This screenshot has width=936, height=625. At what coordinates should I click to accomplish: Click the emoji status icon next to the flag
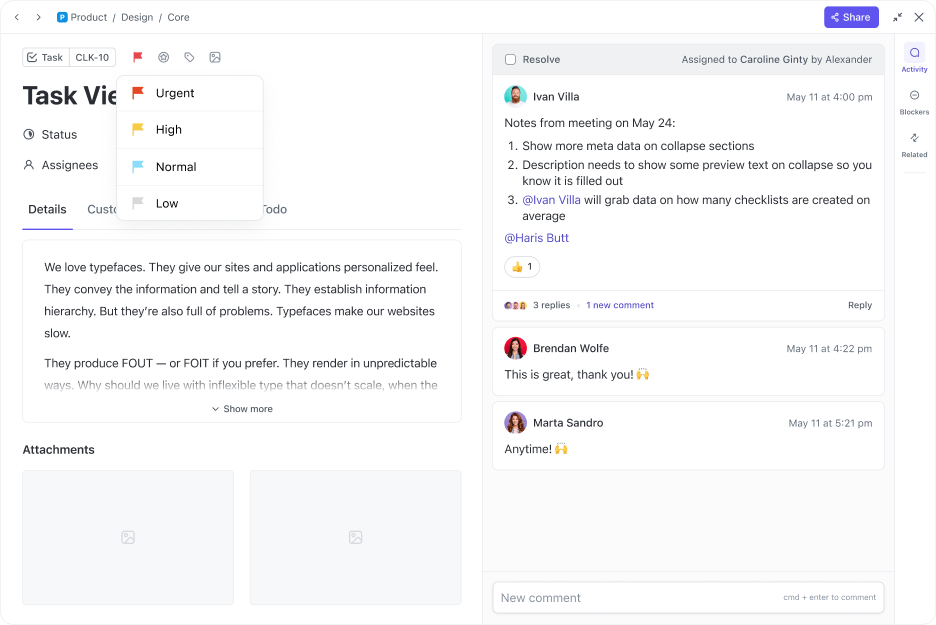[163, 57]
